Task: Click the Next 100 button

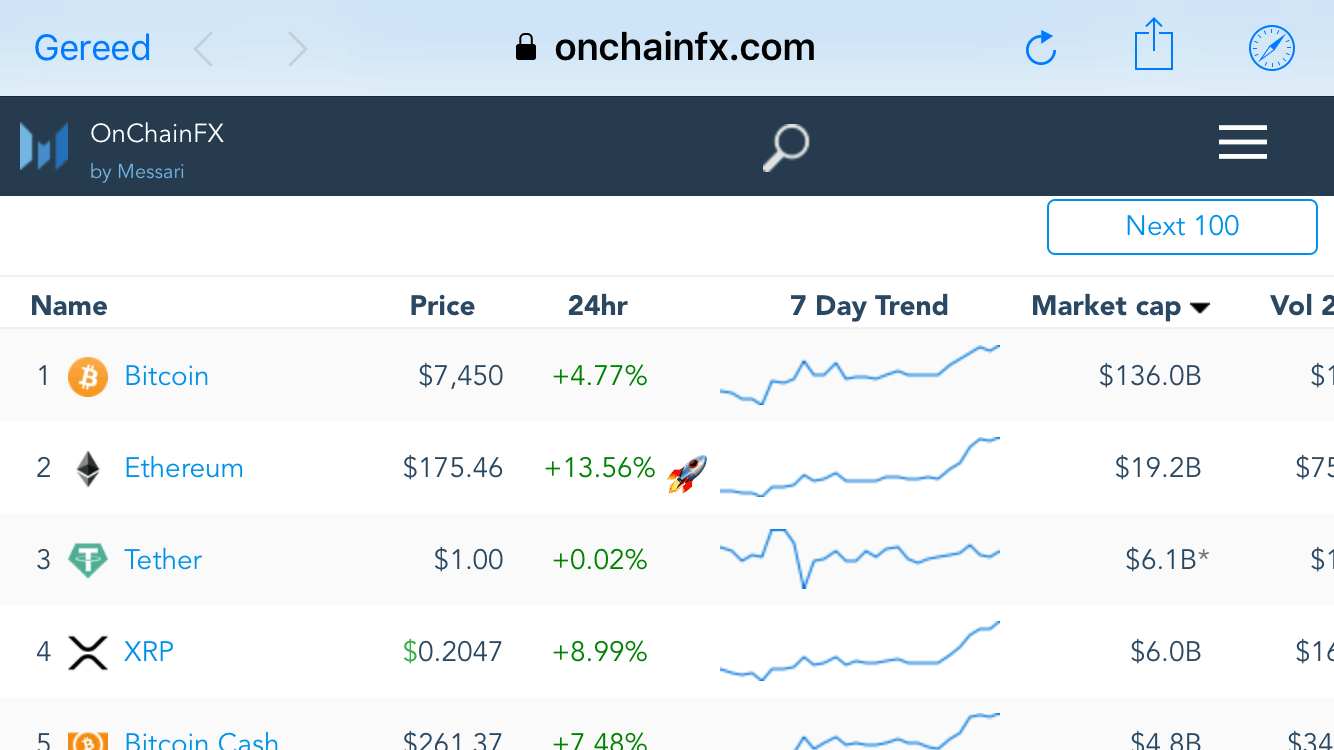Action: click(1181, 227)
